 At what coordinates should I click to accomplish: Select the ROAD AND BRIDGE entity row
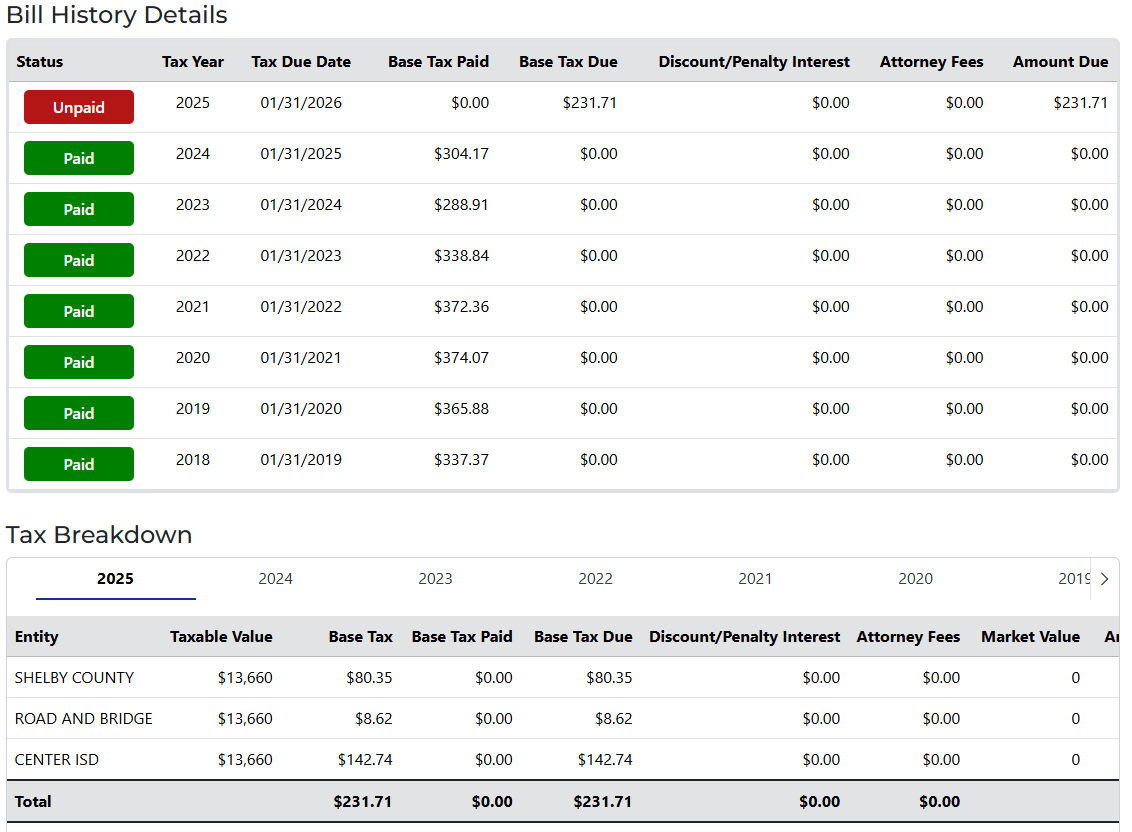point(84,718)
